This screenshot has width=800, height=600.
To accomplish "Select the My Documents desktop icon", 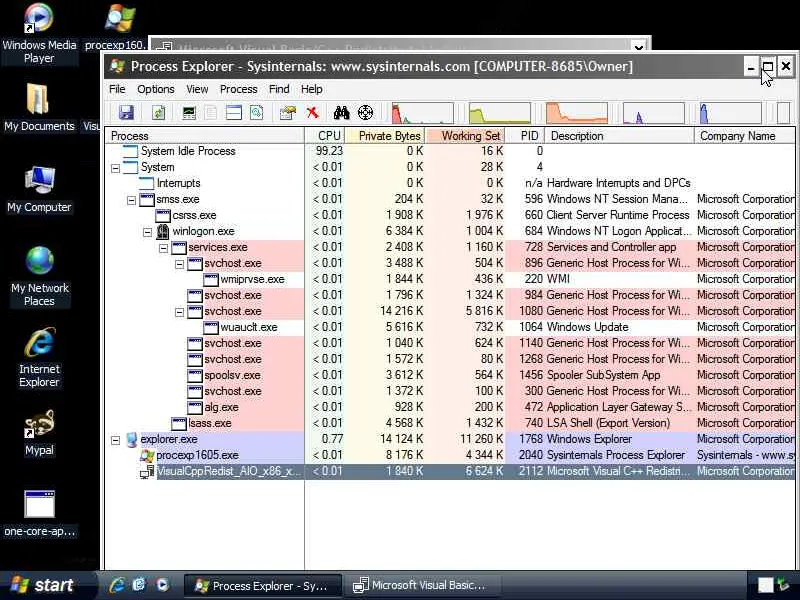I will (x=39, y=107).
